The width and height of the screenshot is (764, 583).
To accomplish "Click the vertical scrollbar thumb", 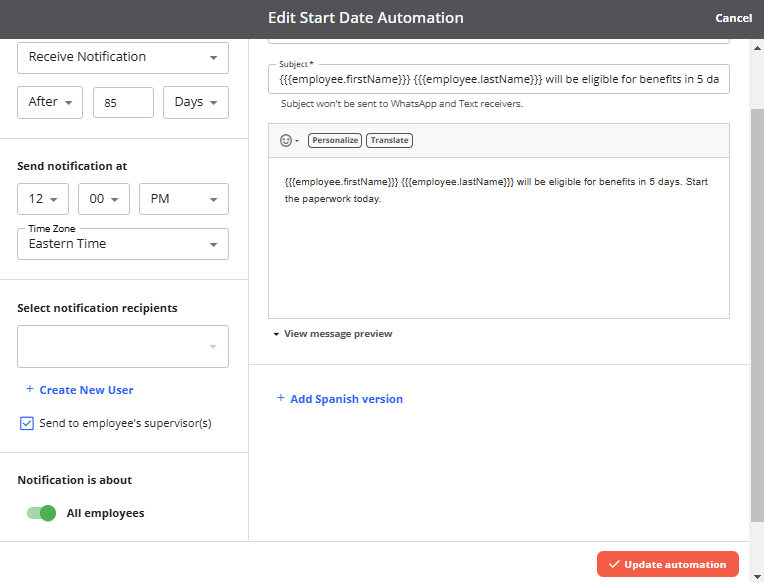I will pyautogui.click(x=757, y=314).
